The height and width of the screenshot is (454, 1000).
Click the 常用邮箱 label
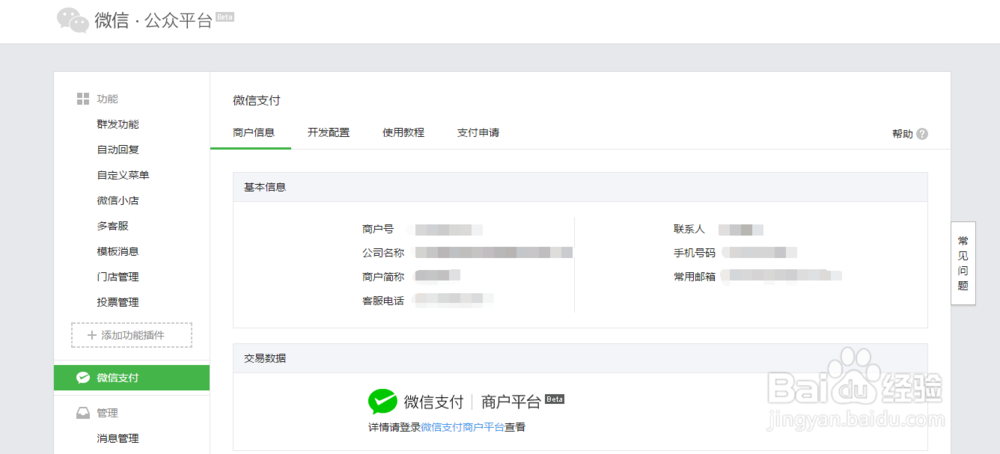click(694, 277)
